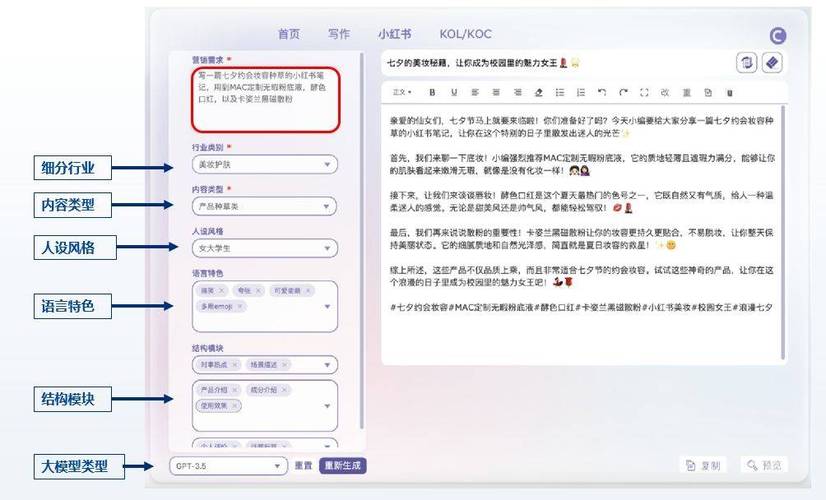Open the 内容类型 dropdown showing 产品种草类
Viewport: 826px width, 500px height.
coord(264,206)
